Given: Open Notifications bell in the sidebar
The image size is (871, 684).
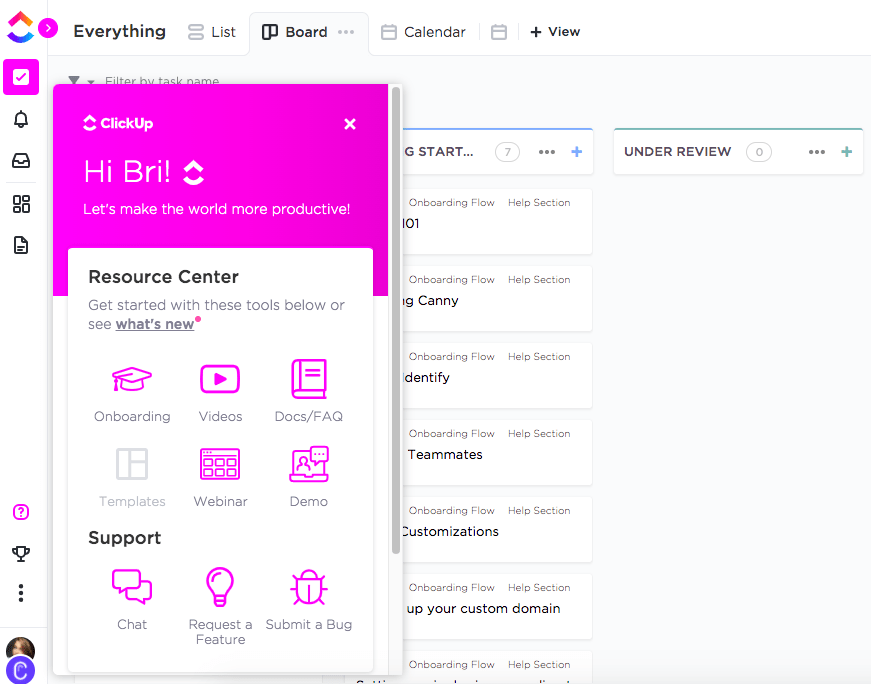Looking at the screenshot, I should coord(21,119).
